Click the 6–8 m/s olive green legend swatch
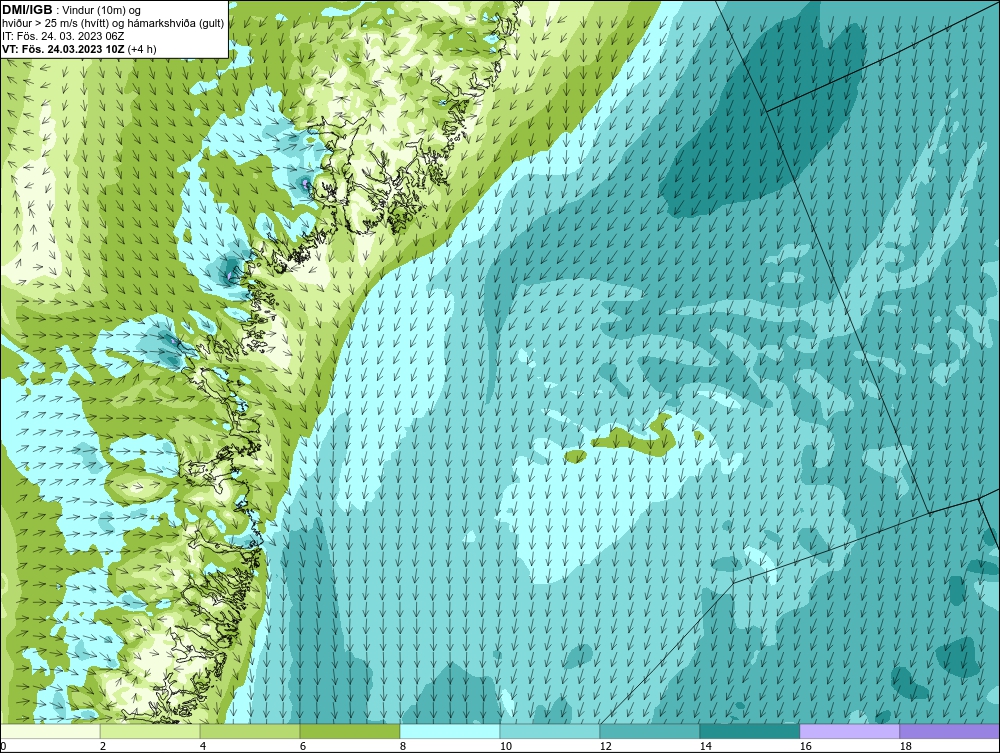Viewport: 1000px width, 753px height. pyautogui.click(x=349, y=731)
